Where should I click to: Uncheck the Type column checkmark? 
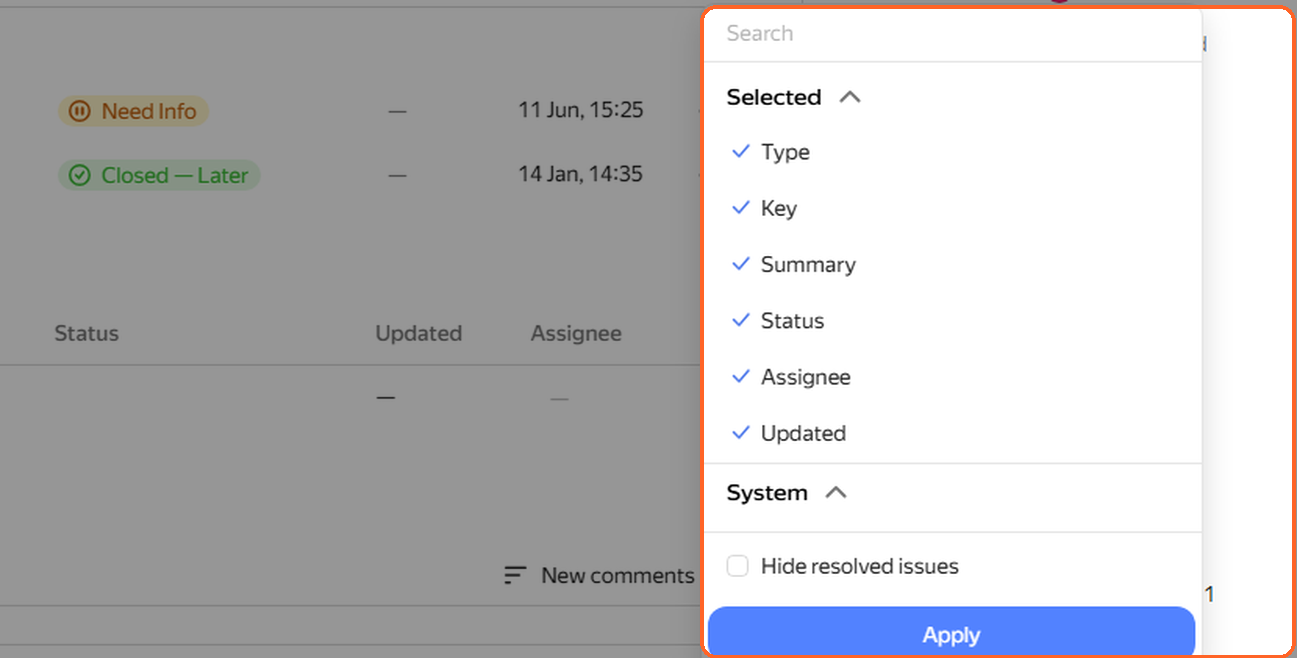coord(740,152)
